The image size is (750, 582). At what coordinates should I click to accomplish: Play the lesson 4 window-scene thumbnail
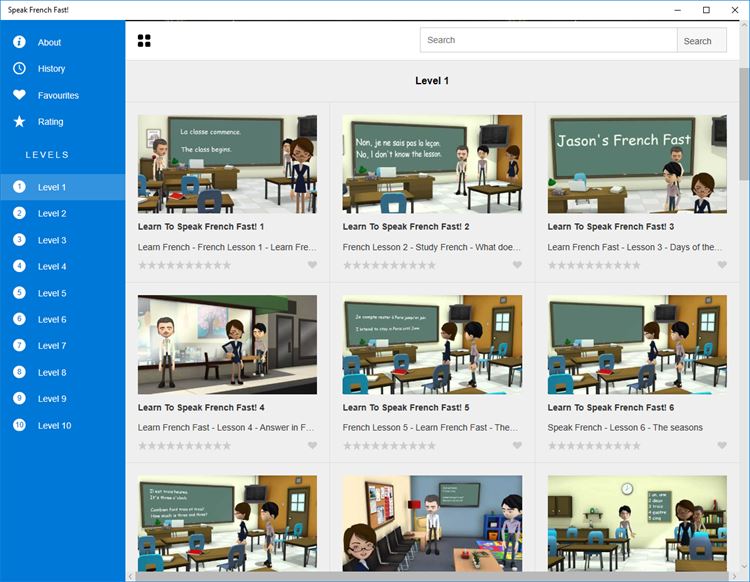click(x=227, y=344)
